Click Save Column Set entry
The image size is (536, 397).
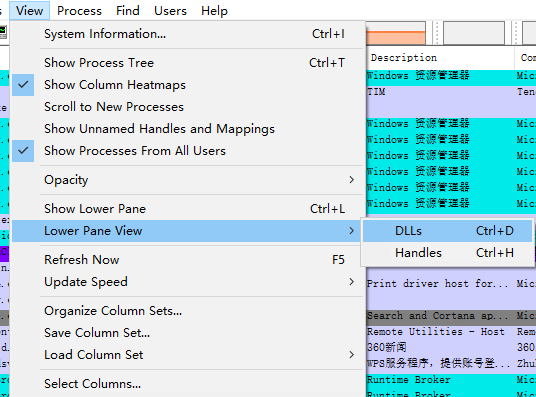tap(187, 333)
